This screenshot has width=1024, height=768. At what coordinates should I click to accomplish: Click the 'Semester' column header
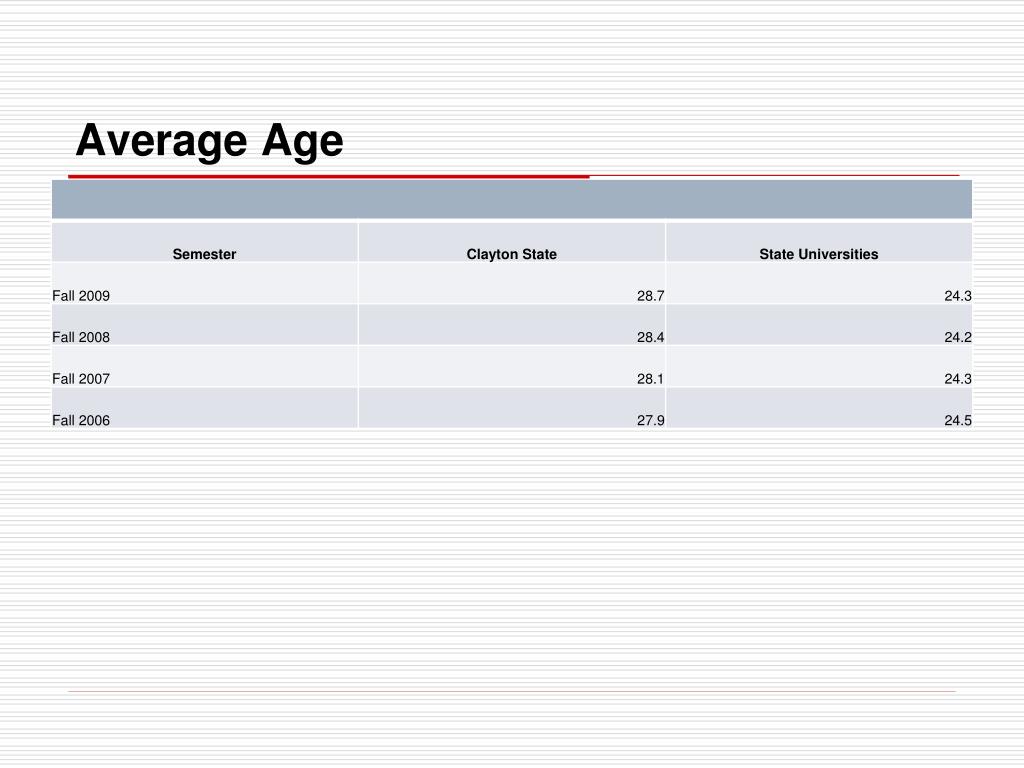[204, 254]
